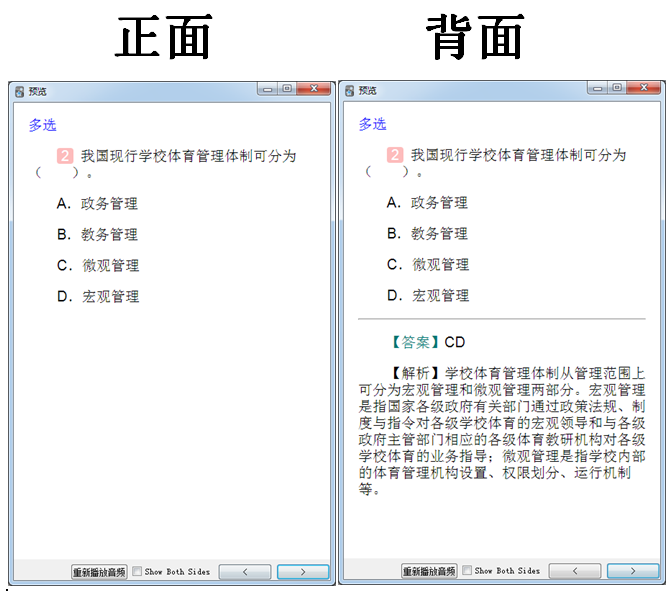The height and width of the screenshot is (591, 670).
Task: Click the 正面 heading above the left window
Action: coord(164,37)
